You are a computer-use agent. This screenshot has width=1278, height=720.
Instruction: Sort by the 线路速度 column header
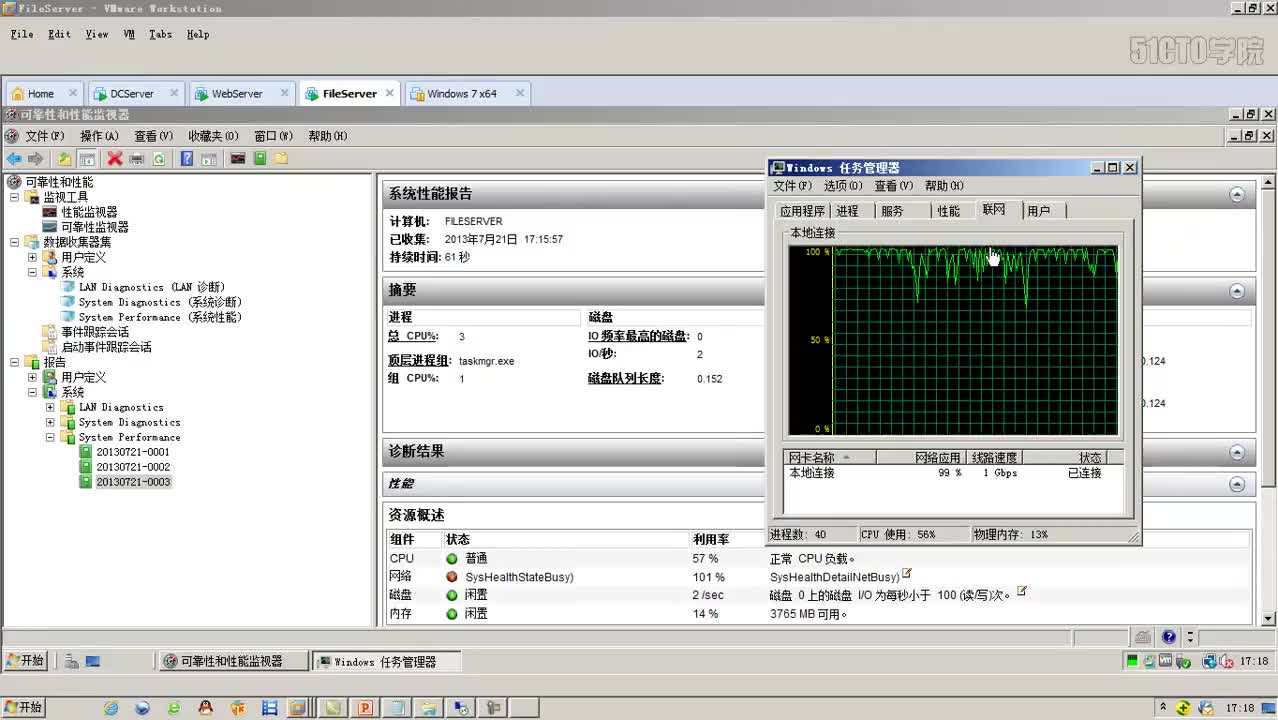994,458
